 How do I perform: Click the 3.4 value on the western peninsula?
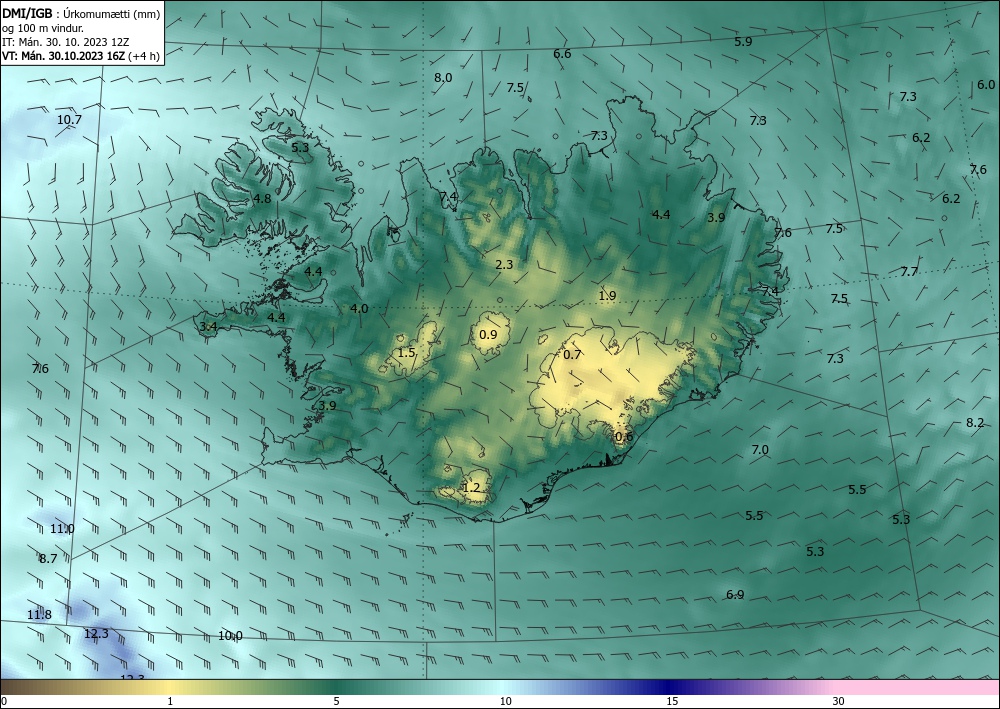click(209, 327)
